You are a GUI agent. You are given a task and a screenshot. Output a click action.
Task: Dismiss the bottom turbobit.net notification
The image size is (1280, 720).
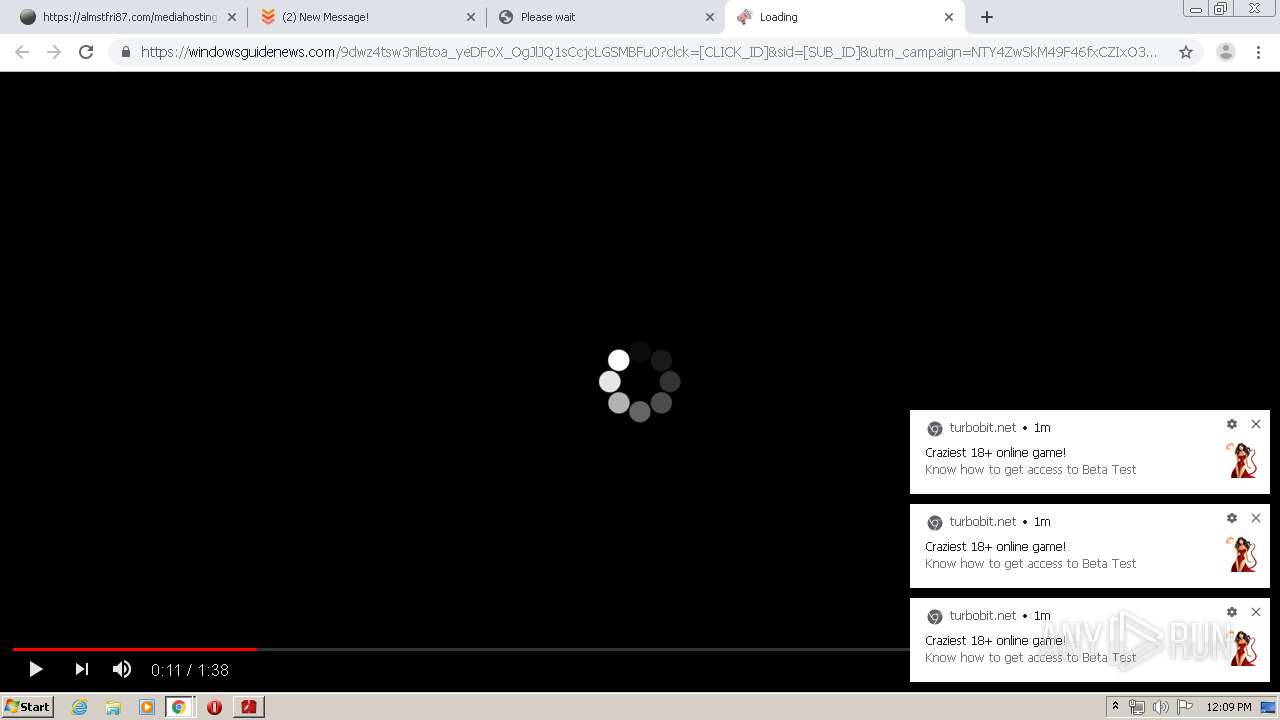[1256, 612]
